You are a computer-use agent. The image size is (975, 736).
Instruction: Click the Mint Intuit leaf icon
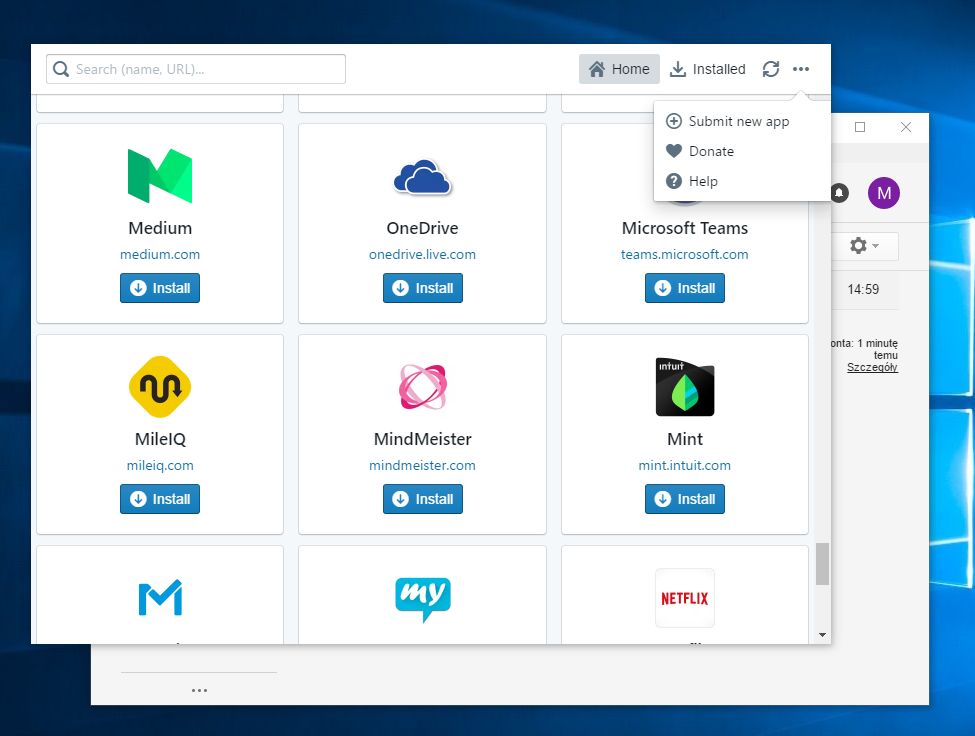click(685, 387)
